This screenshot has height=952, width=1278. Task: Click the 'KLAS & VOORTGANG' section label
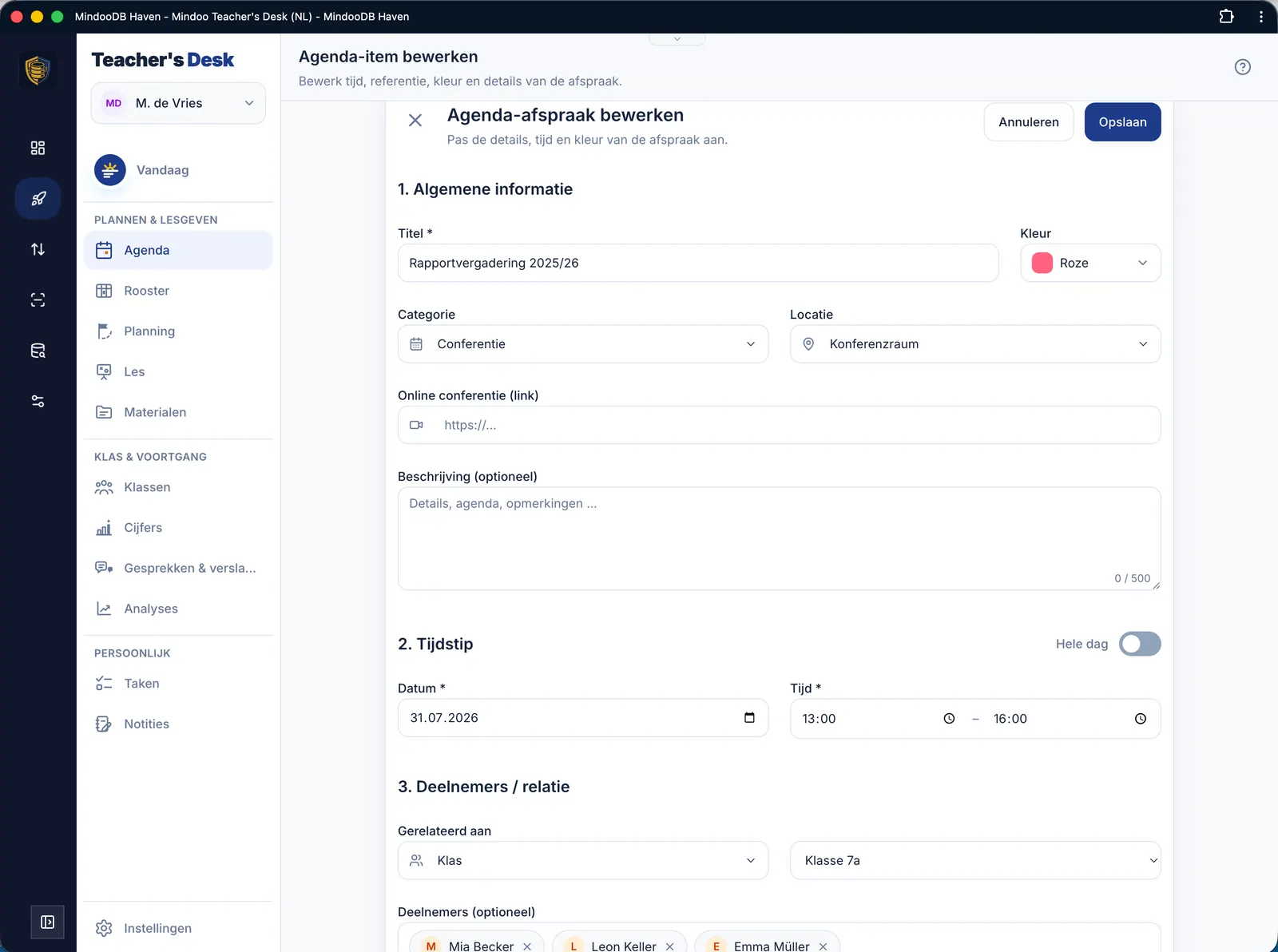[150, 457]
